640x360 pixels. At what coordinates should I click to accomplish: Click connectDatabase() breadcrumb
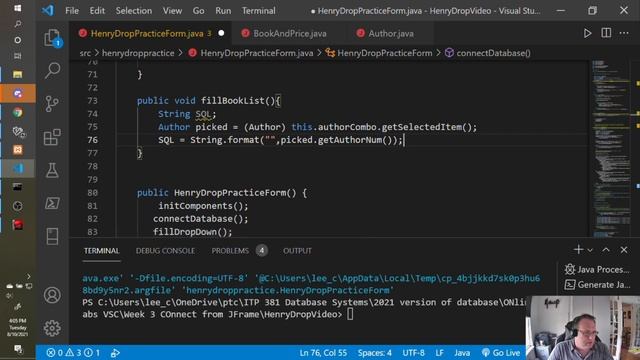click(x=493, y=53)
